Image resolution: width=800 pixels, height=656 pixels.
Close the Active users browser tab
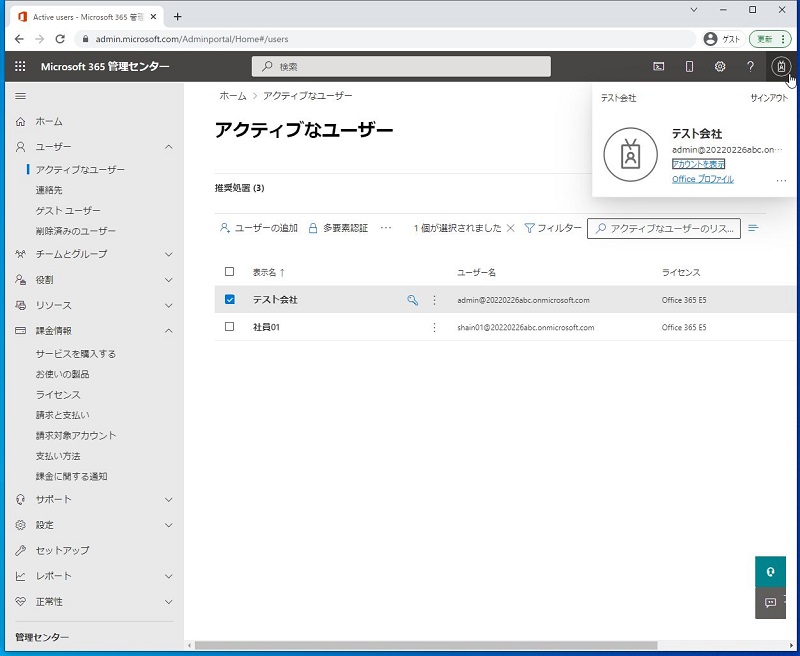[x=153, y=17]
